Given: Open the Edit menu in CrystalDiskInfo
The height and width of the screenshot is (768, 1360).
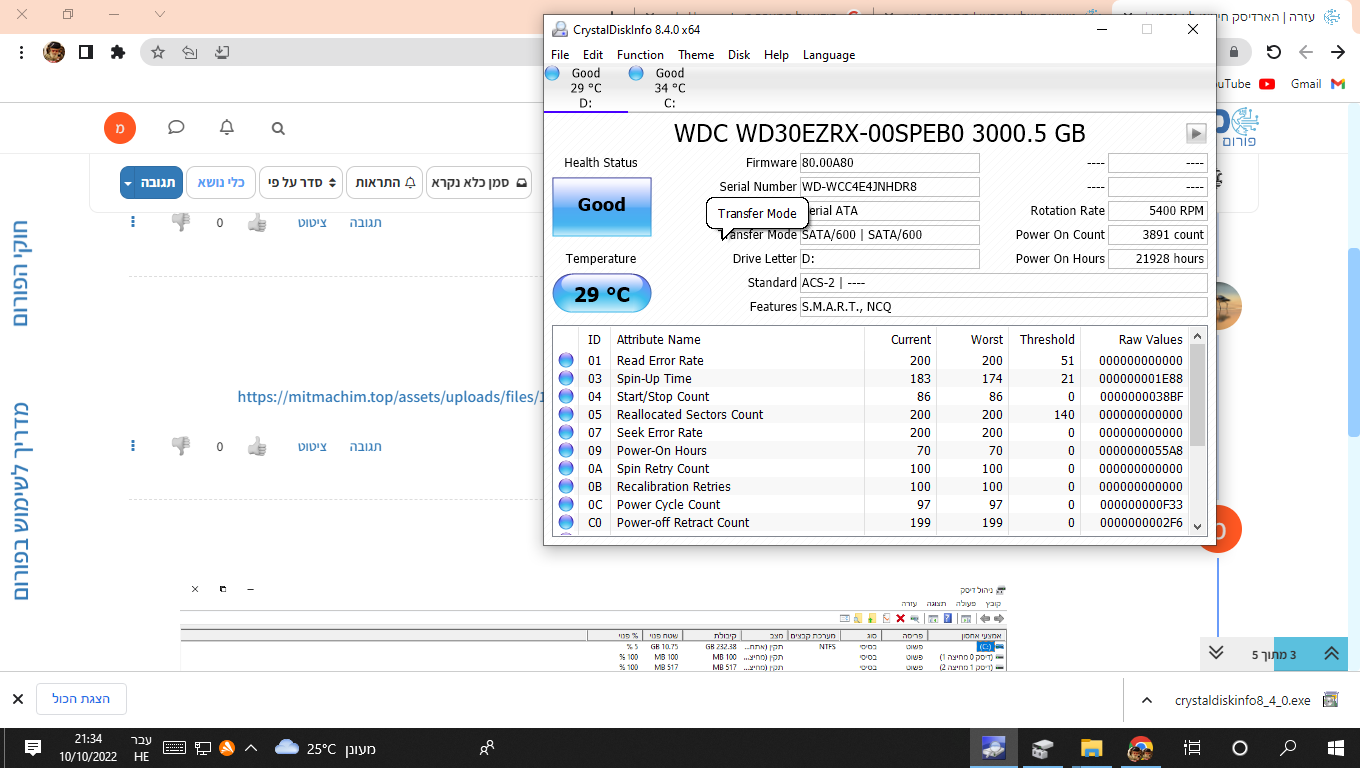Looking at the screenshot, I should point(593,55).
